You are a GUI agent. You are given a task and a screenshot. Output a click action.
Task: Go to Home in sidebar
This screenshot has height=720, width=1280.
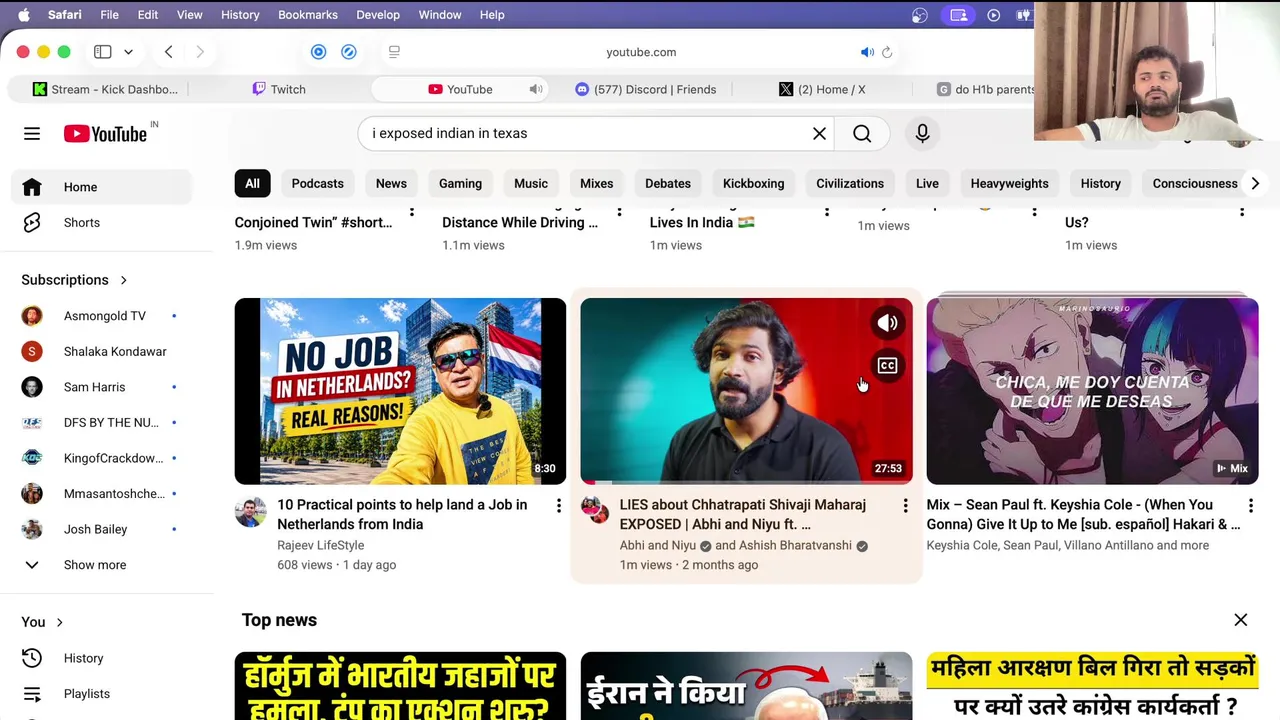[x=102, y=187]
